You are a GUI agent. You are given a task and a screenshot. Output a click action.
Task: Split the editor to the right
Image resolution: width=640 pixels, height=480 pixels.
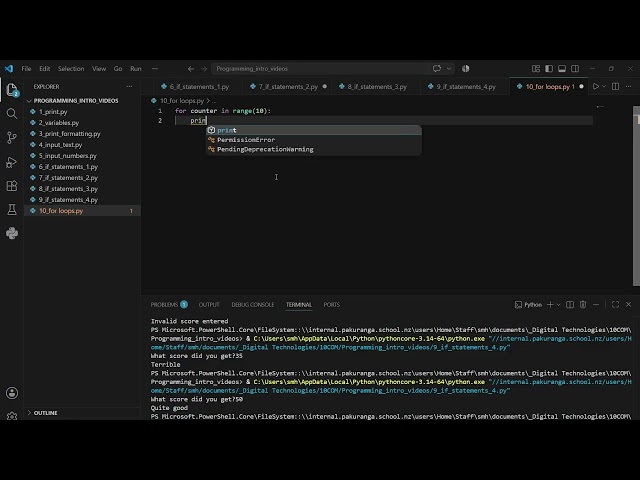(616, 87)
